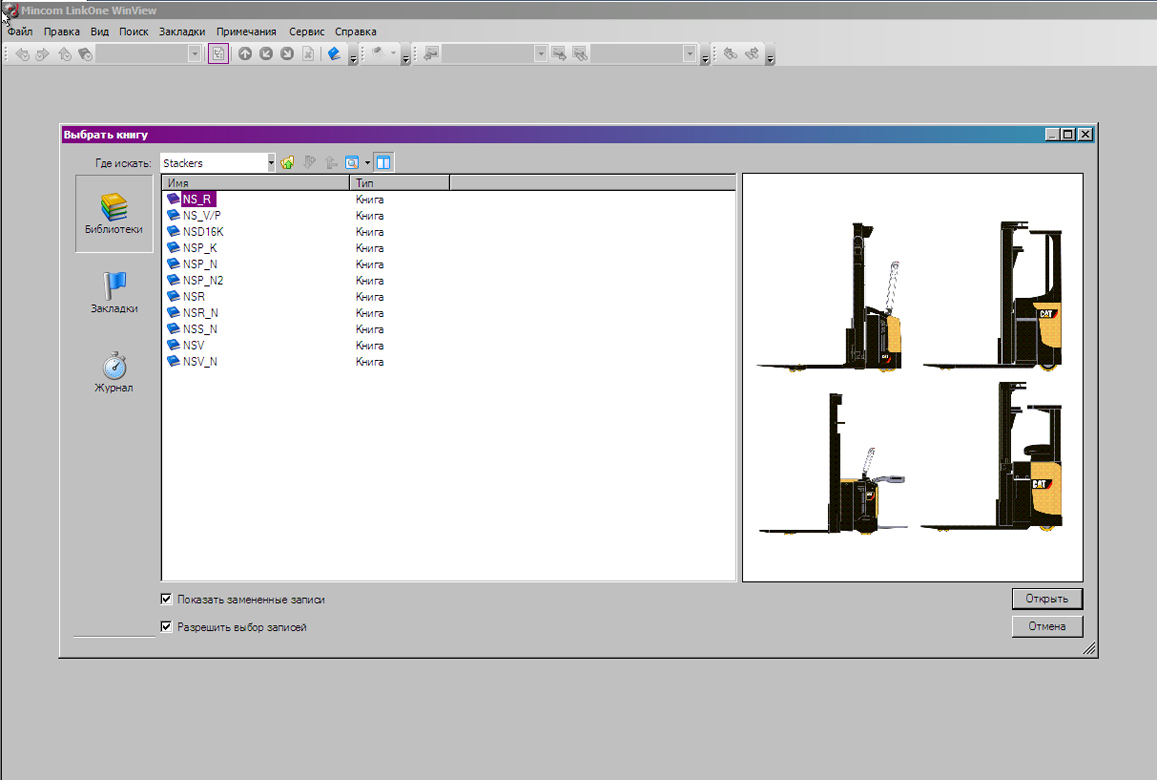Open the view options dropdown arrow
1157x780 pixels.
click(x=368, y=163)
